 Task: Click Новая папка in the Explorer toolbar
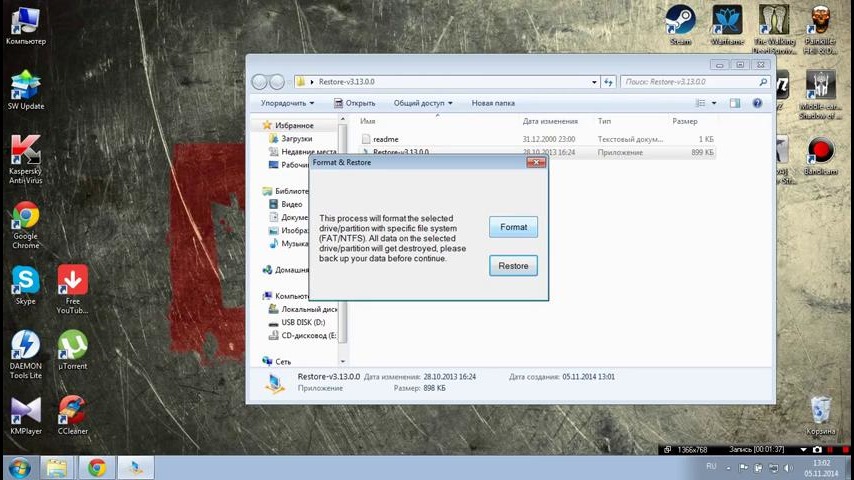tap(493, 103)
